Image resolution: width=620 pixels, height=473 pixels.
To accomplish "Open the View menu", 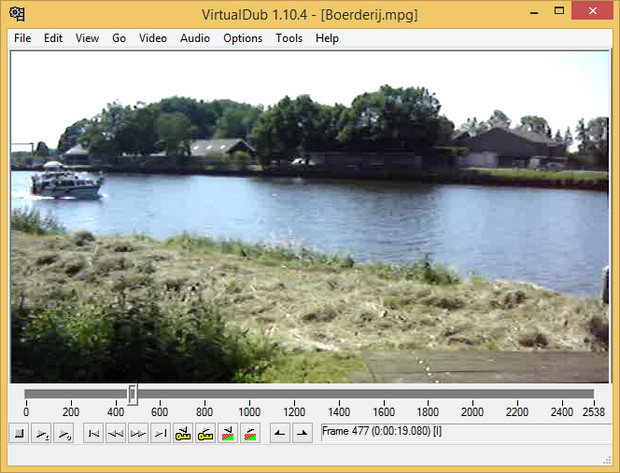I will pos(87,38).
